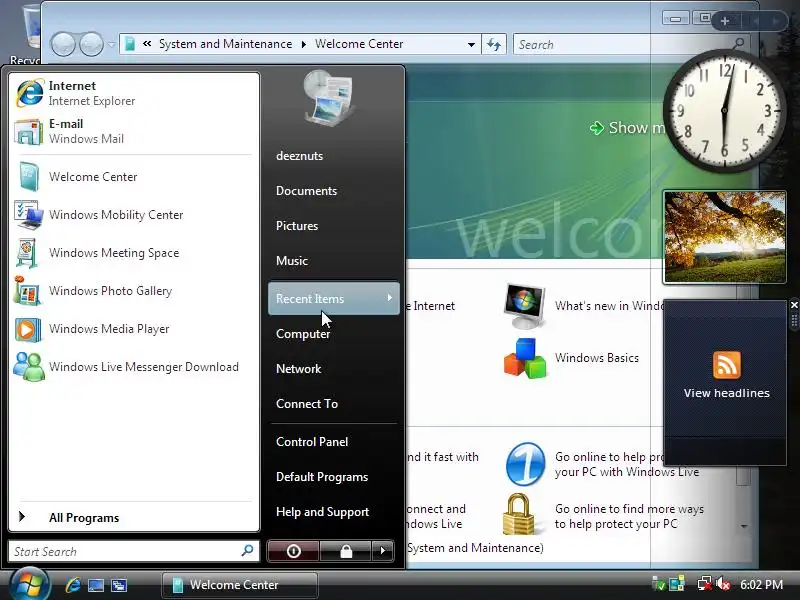Click the Refresh button beside address bar

pos(493,44)
